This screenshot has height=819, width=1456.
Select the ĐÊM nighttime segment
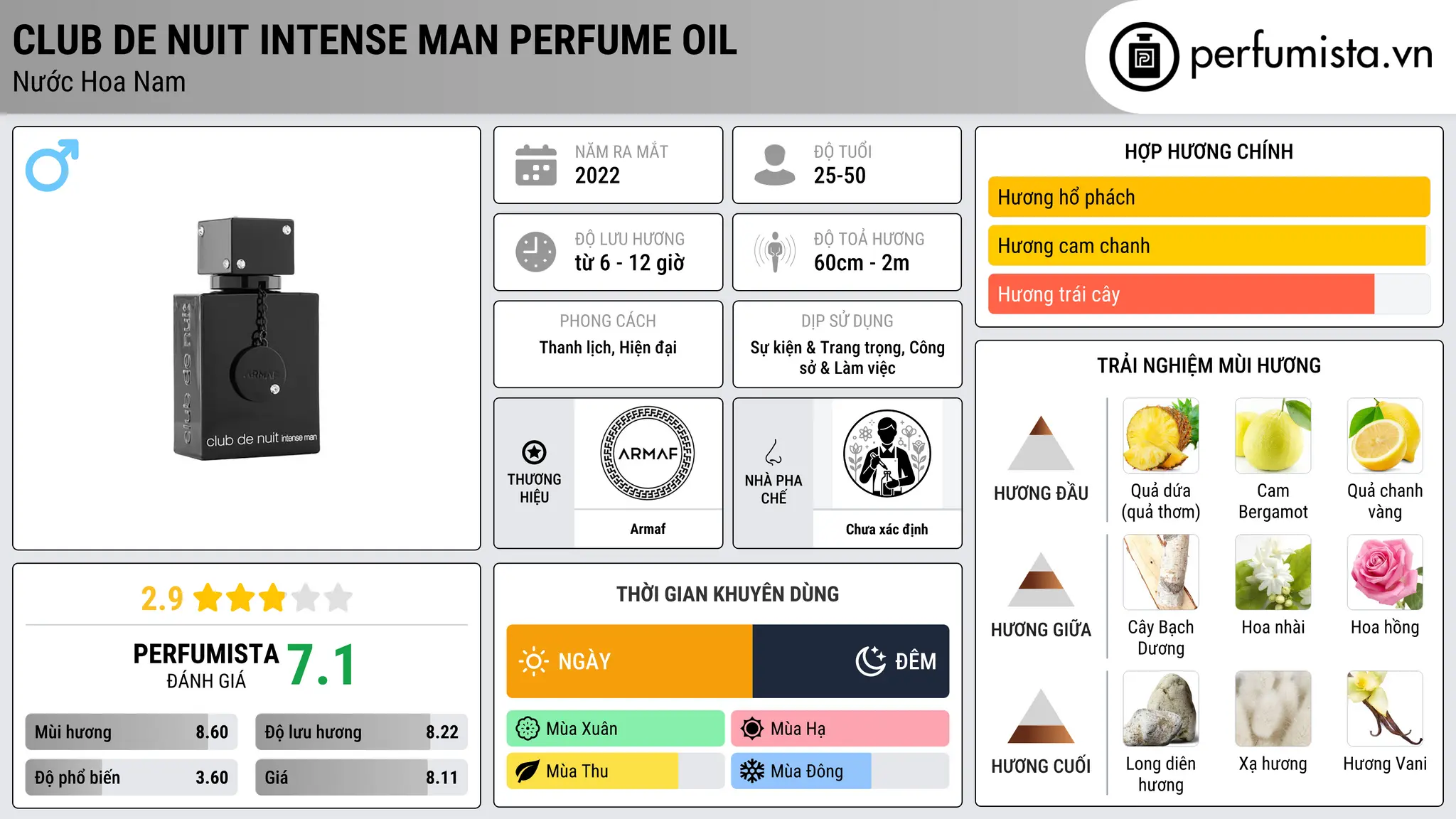tap(851, 661)
